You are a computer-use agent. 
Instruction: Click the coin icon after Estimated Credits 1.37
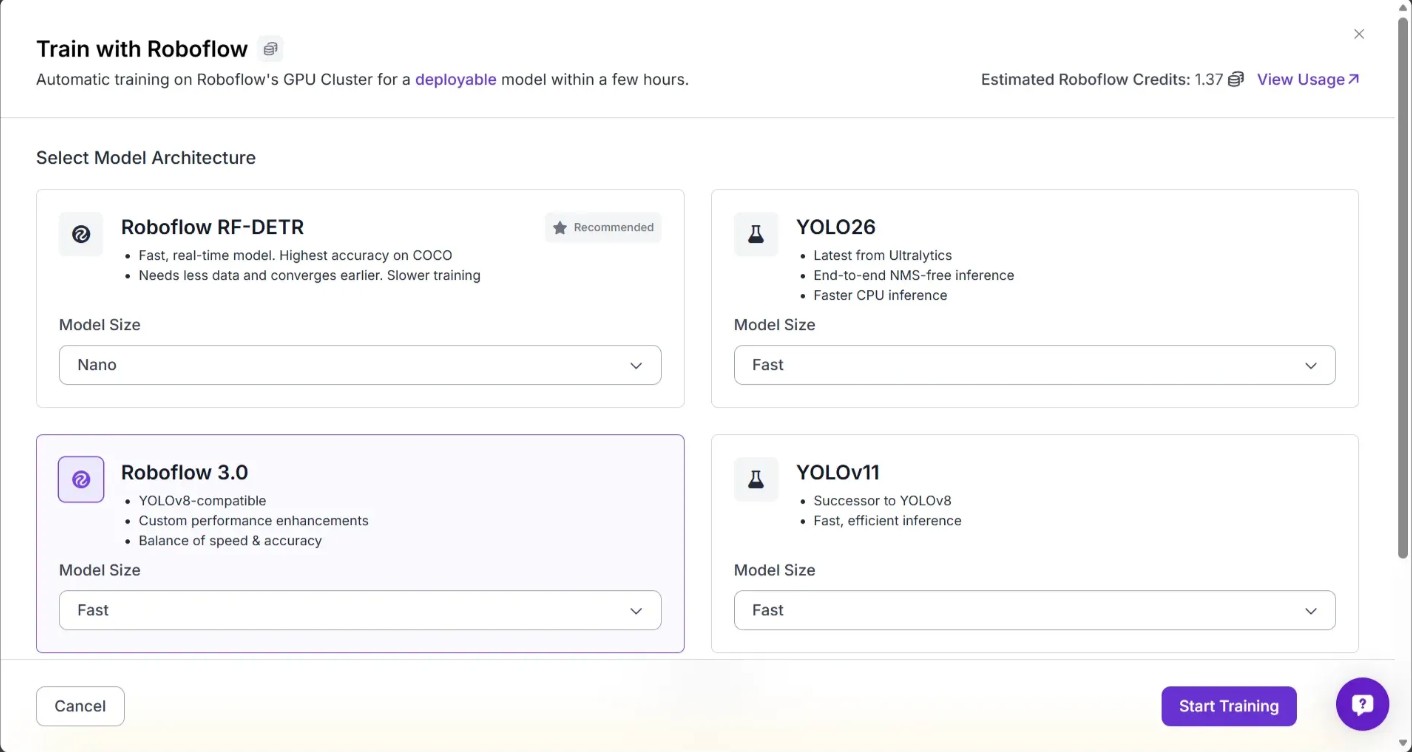1236,80
